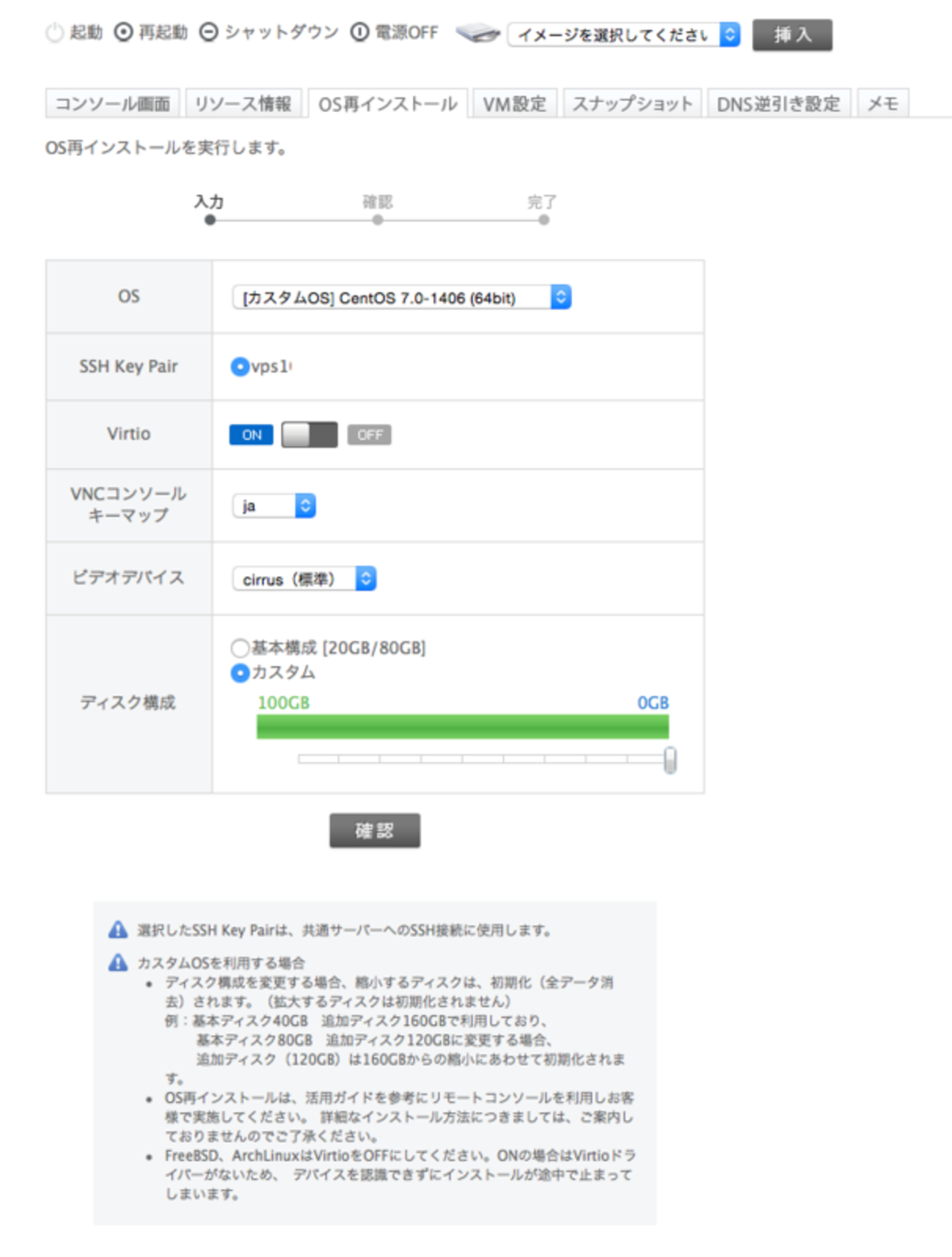Click the 入力 step marker dot

pyautogui.click(x=210, y=220)
